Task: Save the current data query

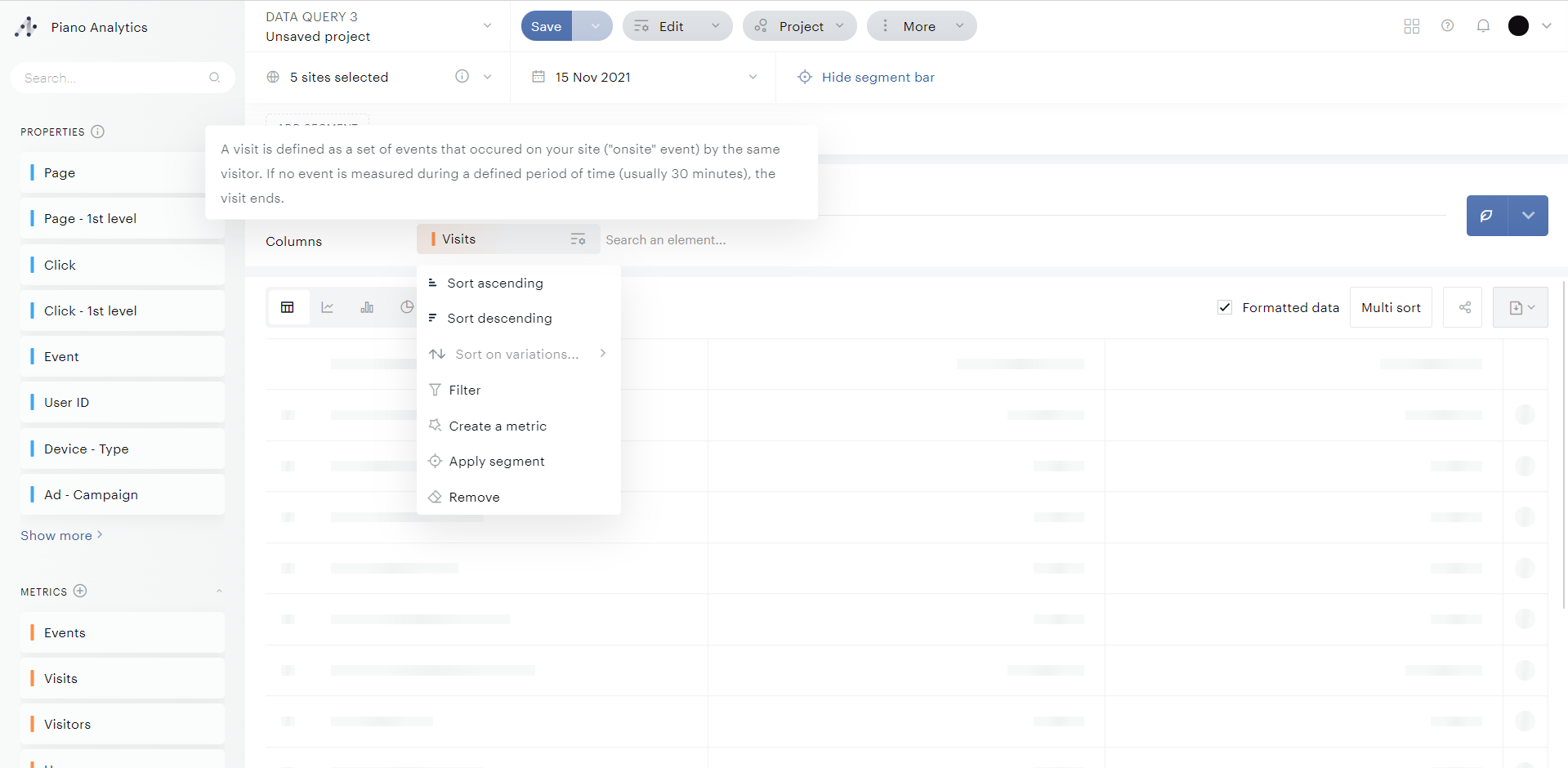Action: 546,25
